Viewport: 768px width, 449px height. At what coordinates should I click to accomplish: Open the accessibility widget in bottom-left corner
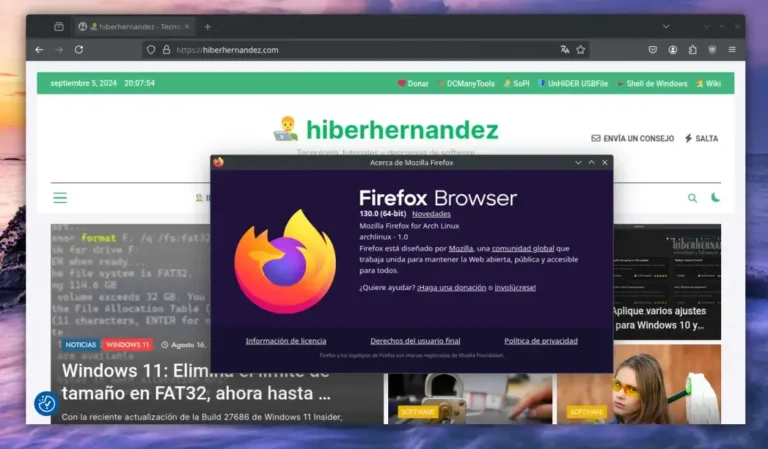tap(46, 403)
